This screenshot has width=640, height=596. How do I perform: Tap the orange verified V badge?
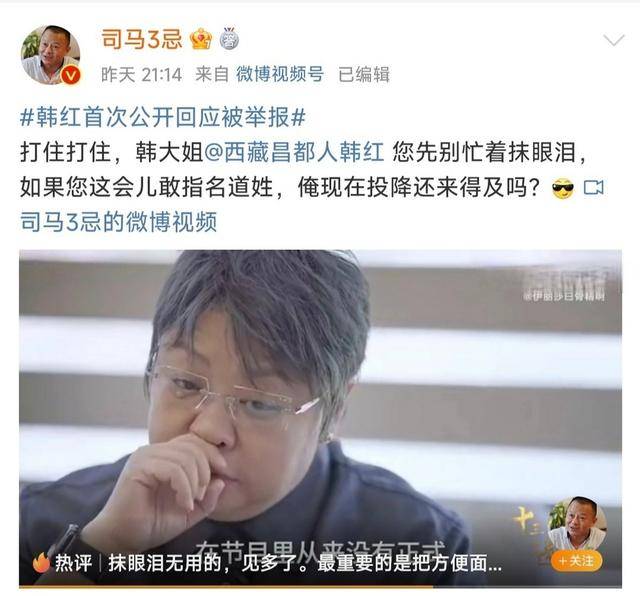(x=71, y=75)
